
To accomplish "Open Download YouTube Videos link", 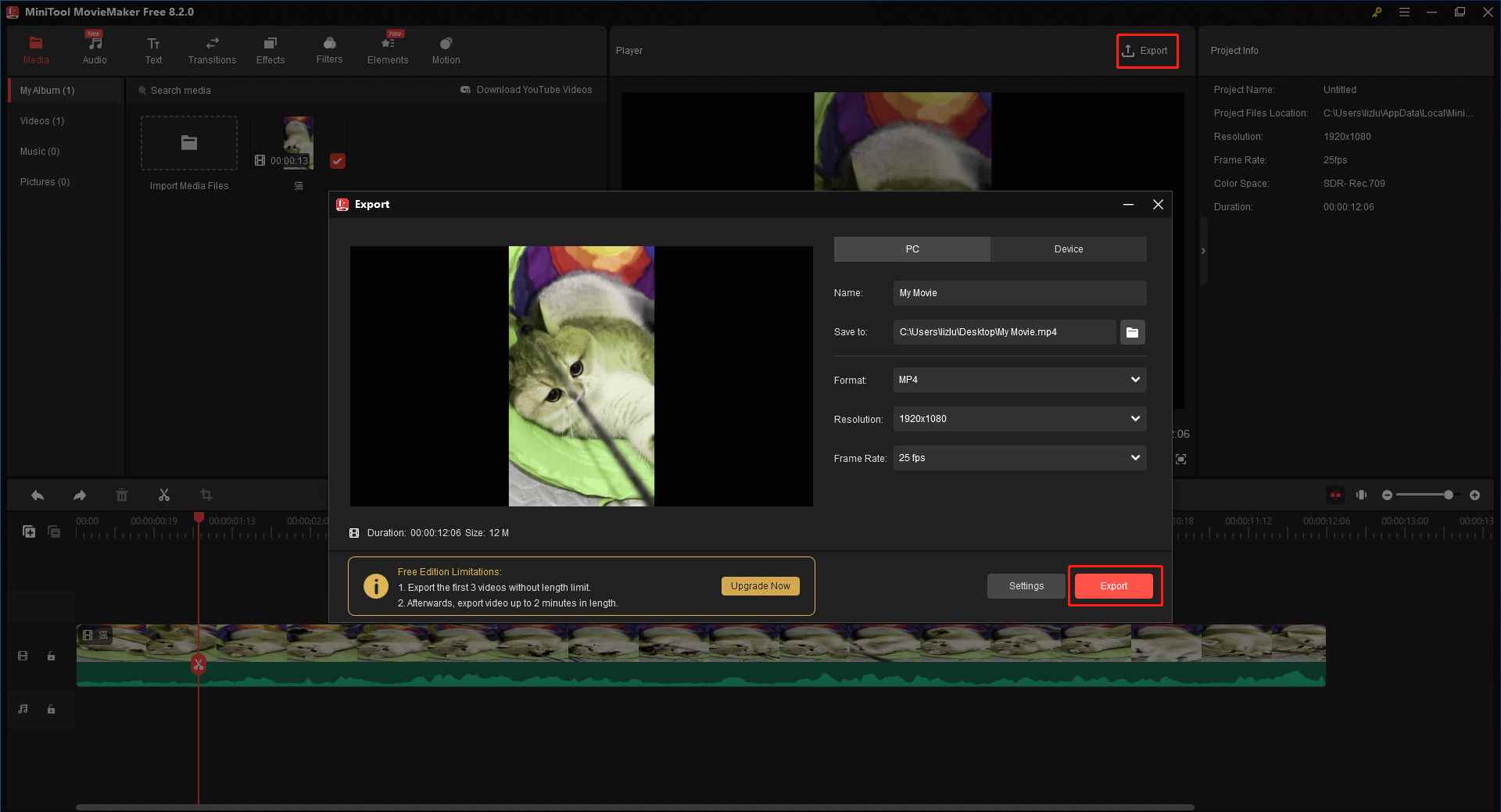I will click(526, 90).
